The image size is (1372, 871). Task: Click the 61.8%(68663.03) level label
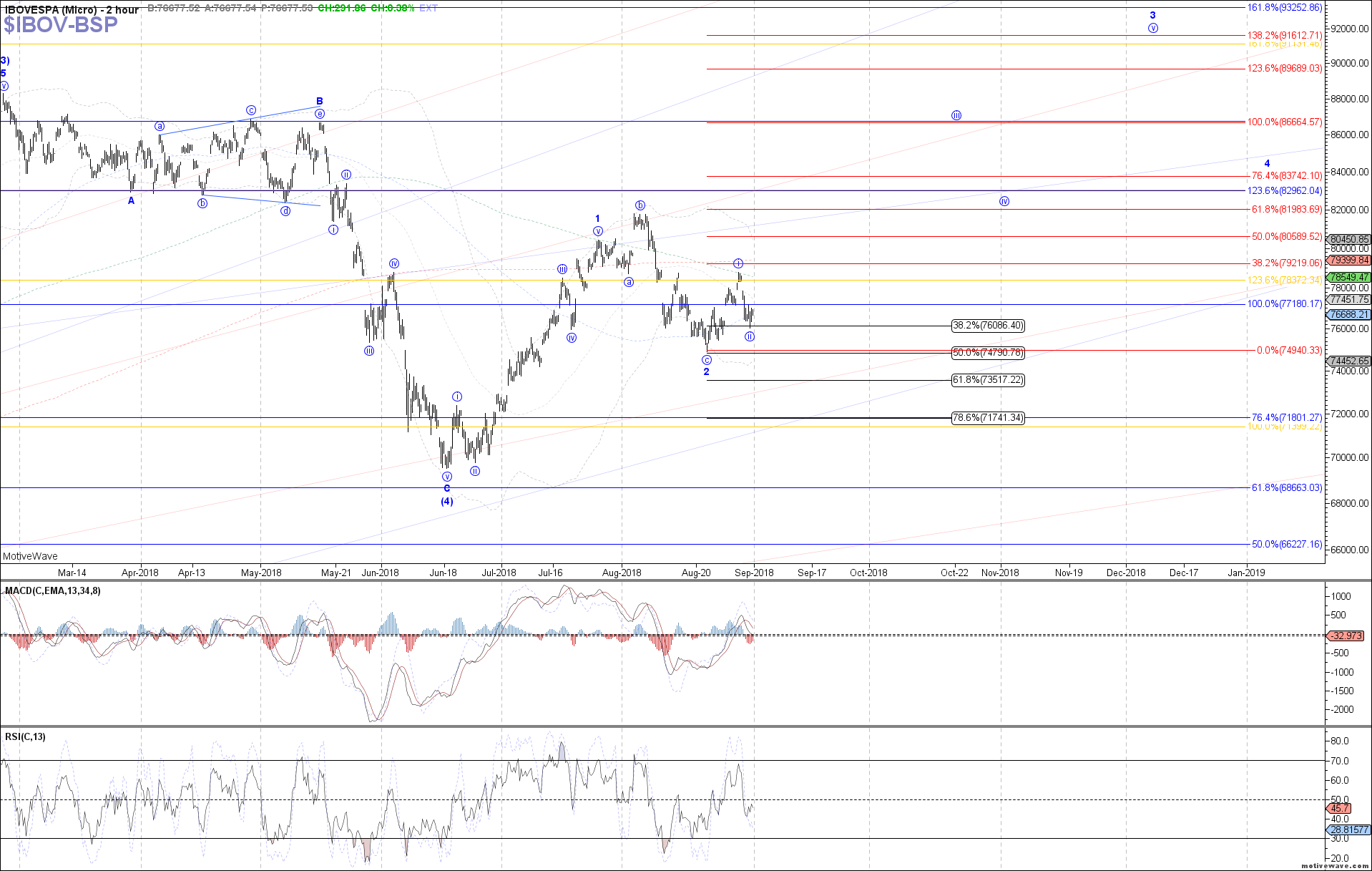point(1287,487)
